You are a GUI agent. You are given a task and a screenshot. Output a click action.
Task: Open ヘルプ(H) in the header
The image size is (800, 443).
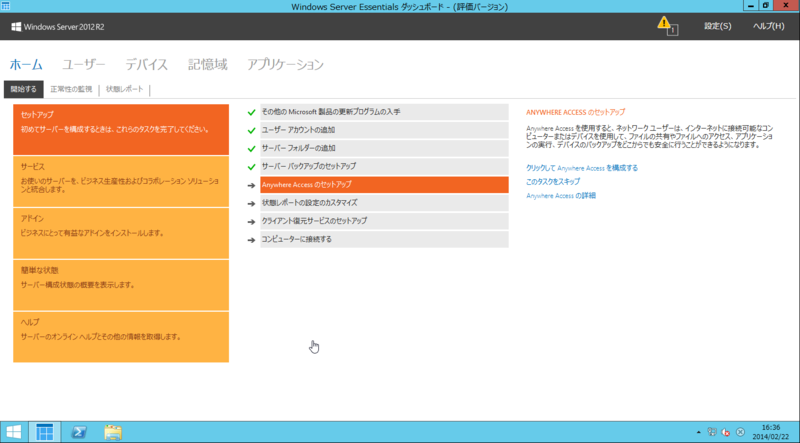[x=768, y=26]
